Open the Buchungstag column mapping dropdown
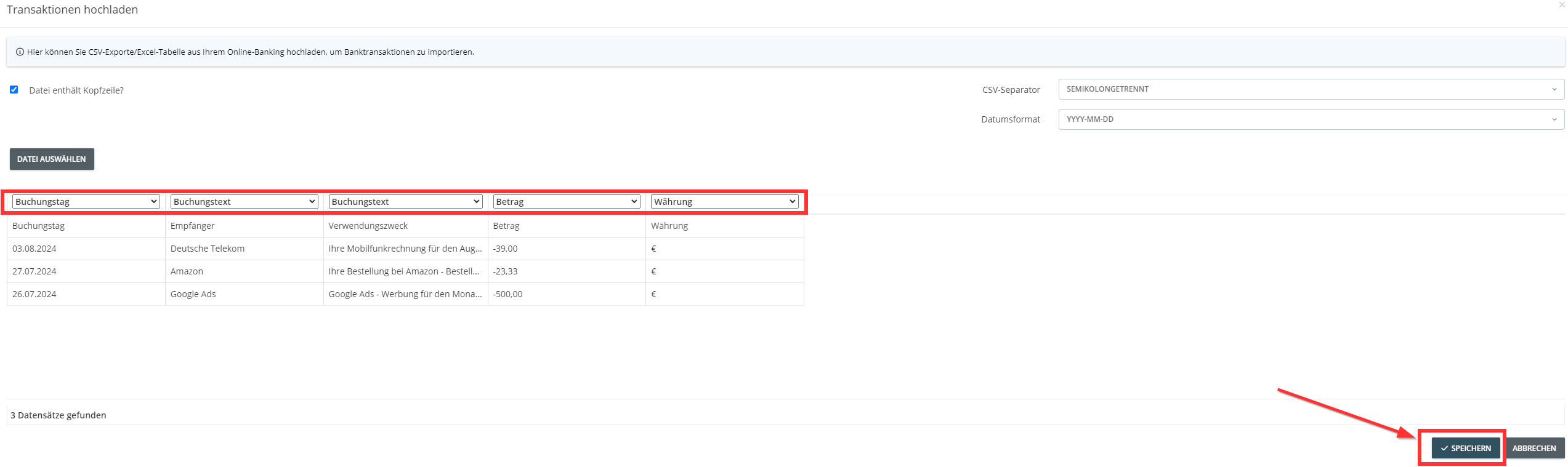1568x467 pixels. point(86,202)
